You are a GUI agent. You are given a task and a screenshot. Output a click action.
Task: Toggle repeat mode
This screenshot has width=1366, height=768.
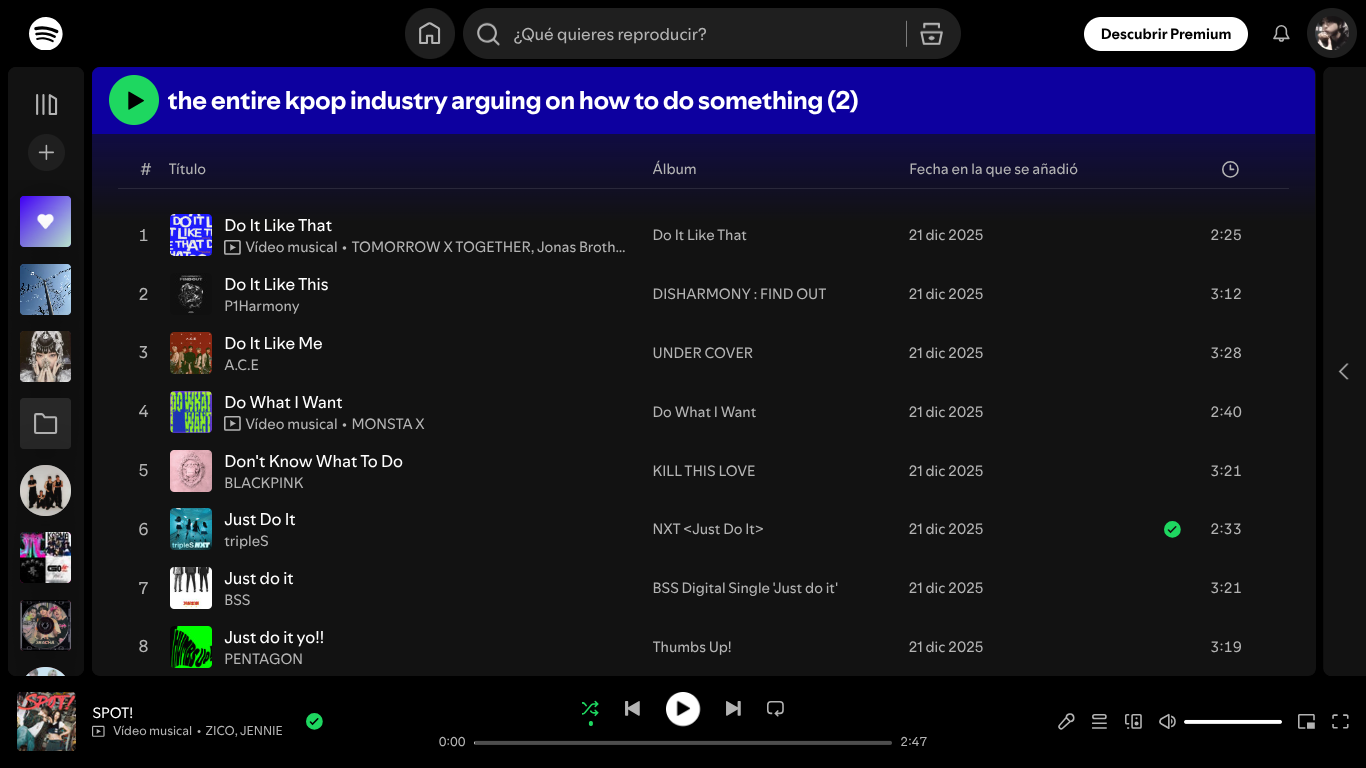[775, 708]
